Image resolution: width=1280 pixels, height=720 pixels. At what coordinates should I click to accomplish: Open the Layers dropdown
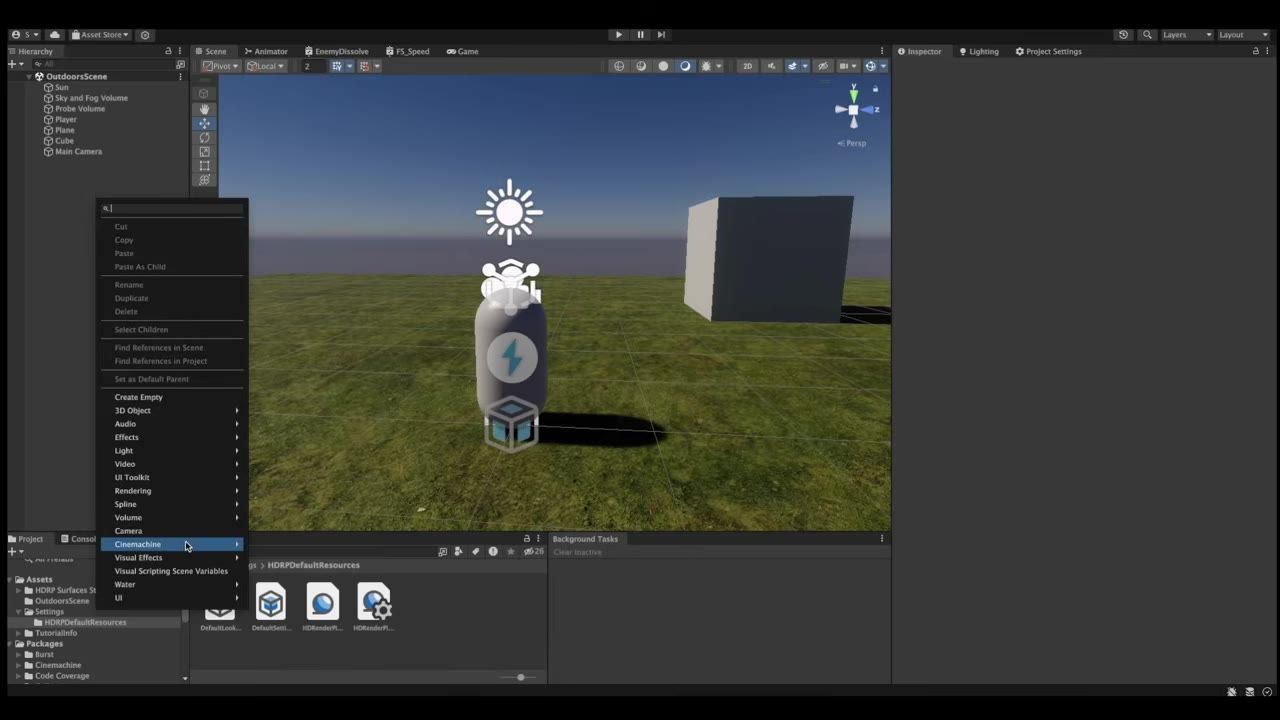[1186, 35]
